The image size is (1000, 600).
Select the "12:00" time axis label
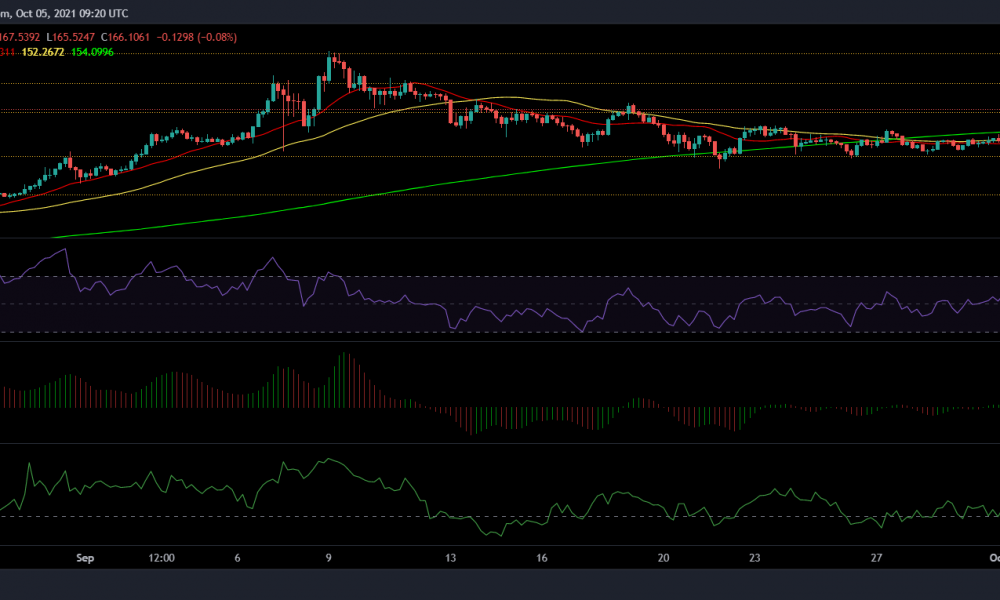(161, 558)
